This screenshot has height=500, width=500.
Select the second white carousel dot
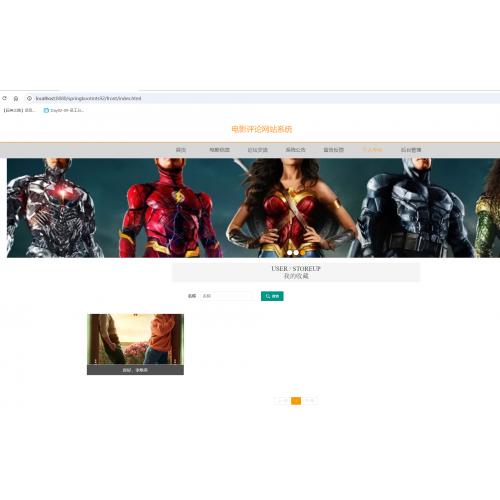296,253
